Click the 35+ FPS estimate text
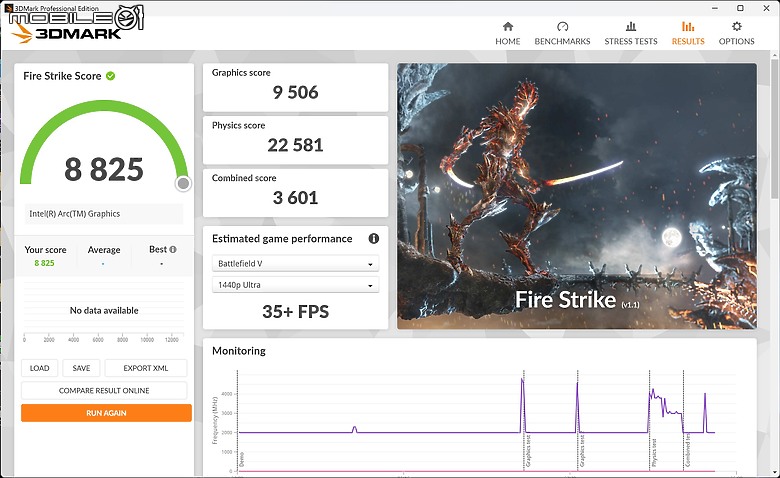 tap(295, 312)
